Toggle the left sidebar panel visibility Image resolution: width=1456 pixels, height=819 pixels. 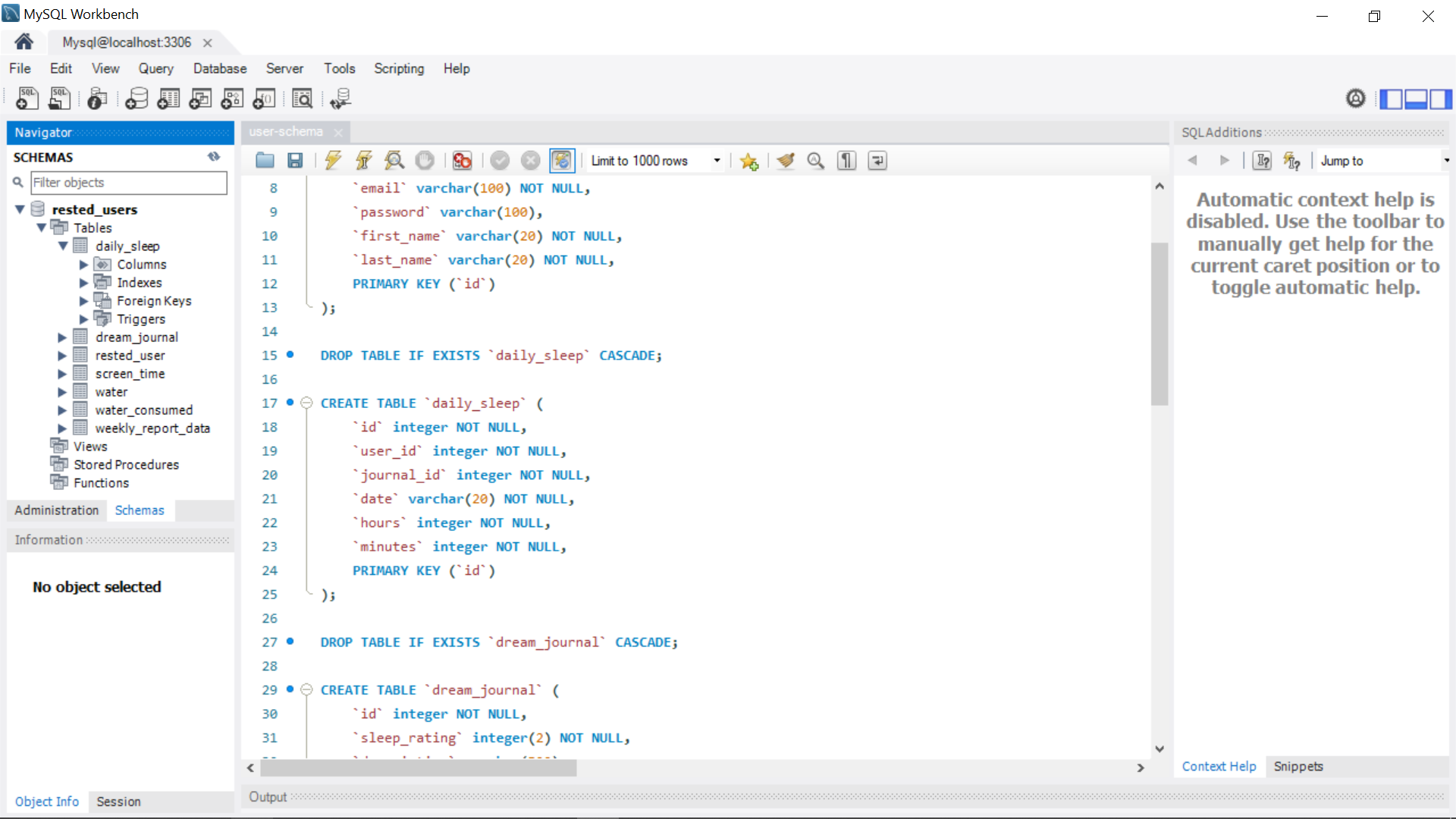pyautogui.click(x=1391, y=99)
